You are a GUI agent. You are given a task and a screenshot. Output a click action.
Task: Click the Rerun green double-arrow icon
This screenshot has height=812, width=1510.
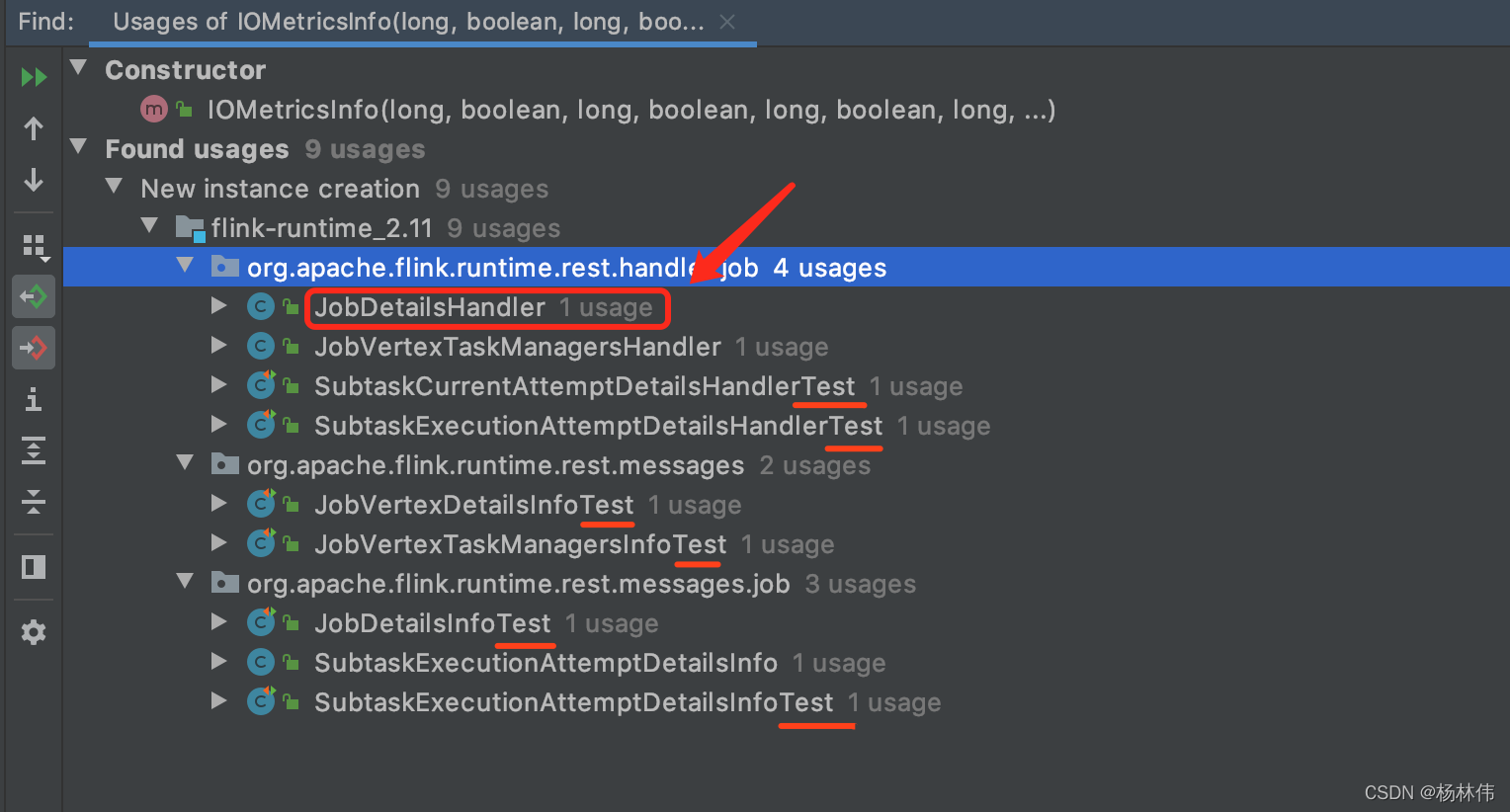coord(34,77)
